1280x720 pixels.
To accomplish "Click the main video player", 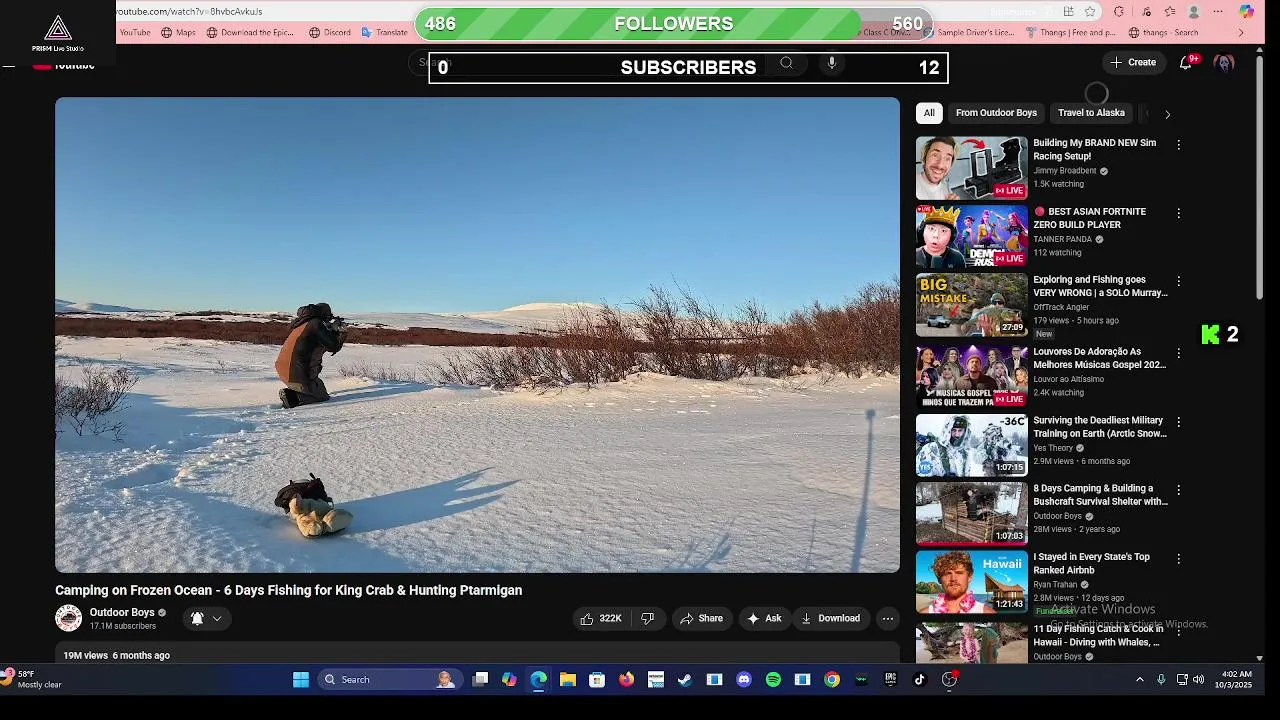I will [x=477, y=335].
